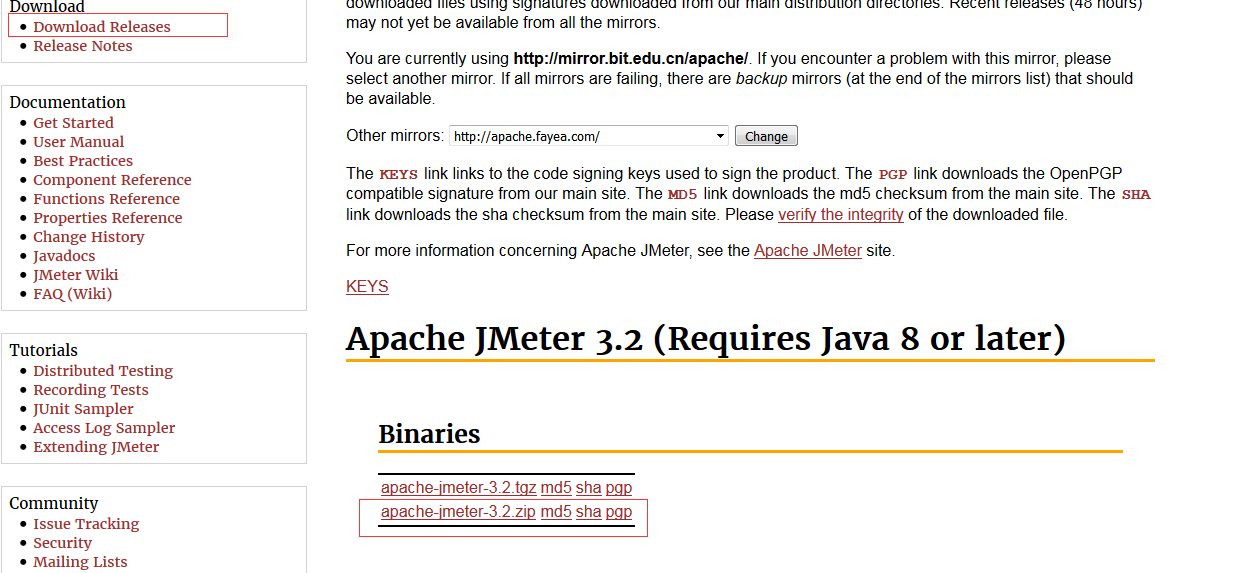Visit the Apache JMeter site link
Image resolution: width=1256 pixels, height=573 pixels.
[808, 251]
